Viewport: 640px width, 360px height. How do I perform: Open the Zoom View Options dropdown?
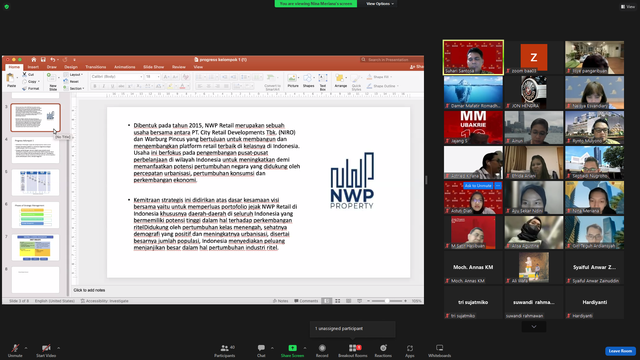380,4
